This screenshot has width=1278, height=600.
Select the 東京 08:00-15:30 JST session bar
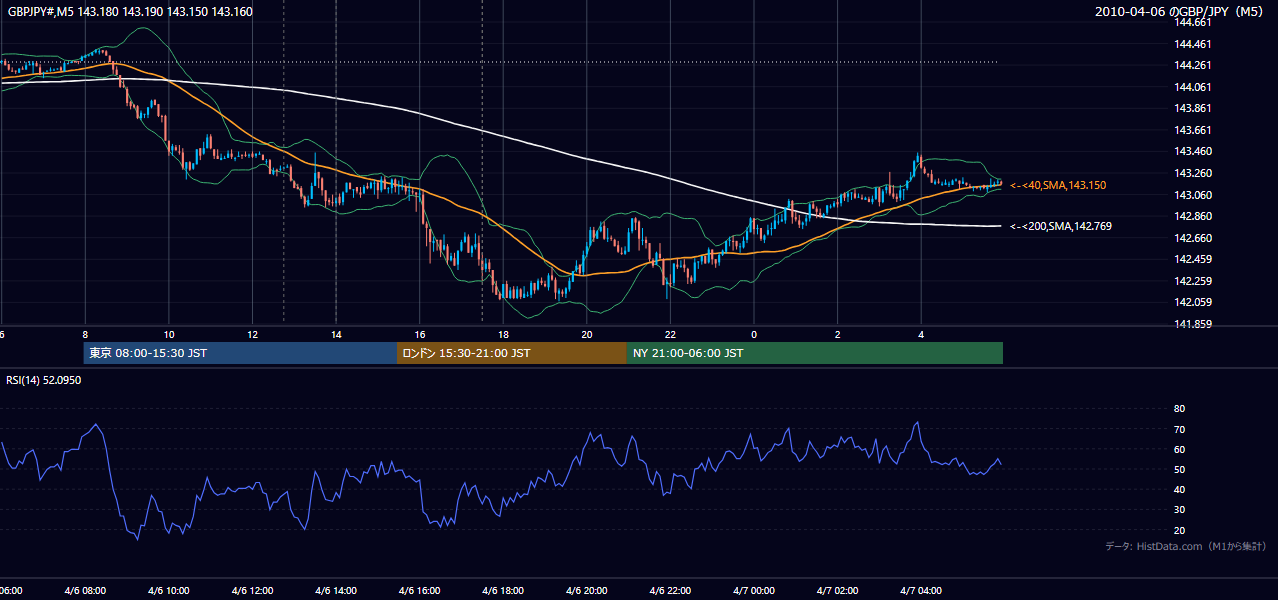(240, 353)
